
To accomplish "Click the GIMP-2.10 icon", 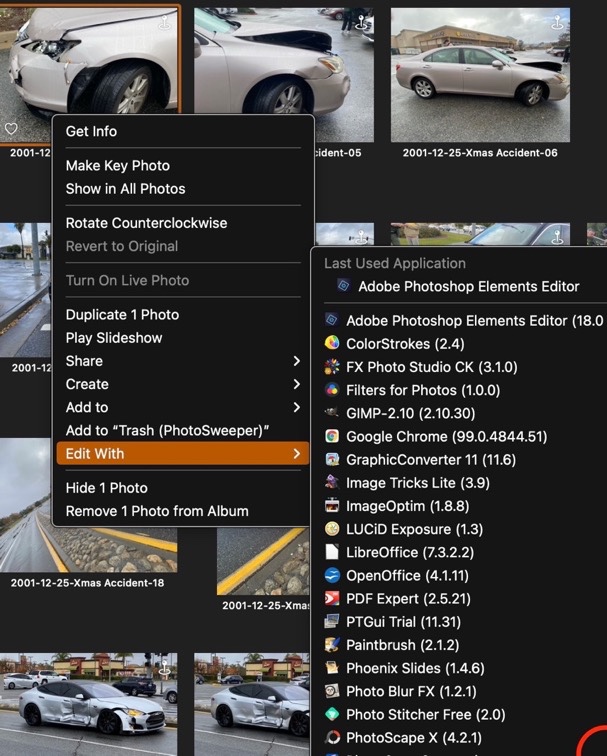I will point(332,413).
